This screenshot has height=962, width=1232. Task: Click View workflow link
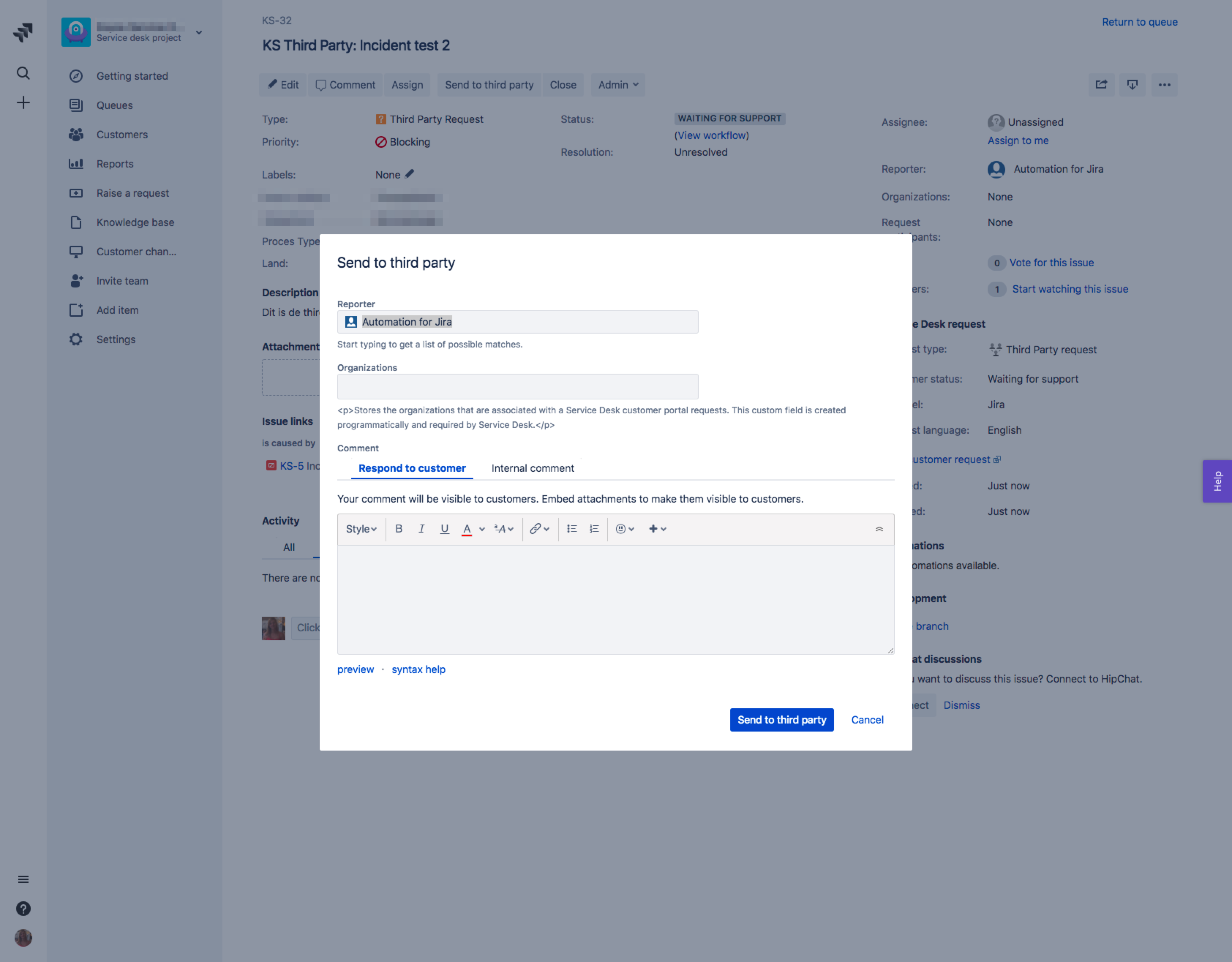[712, 135]
